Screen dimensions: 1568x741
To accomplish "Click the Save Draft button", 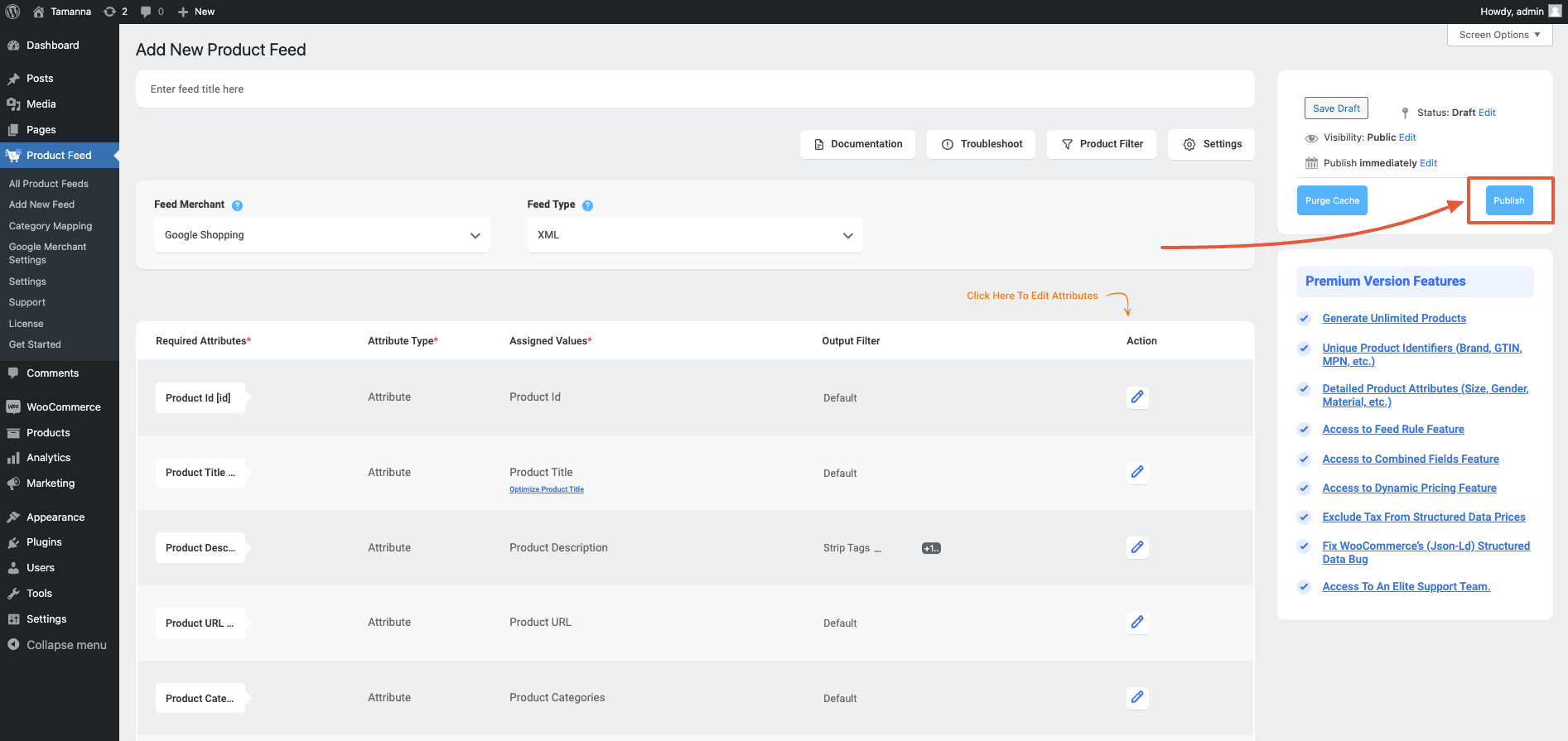I will [x=1336, y=108].
